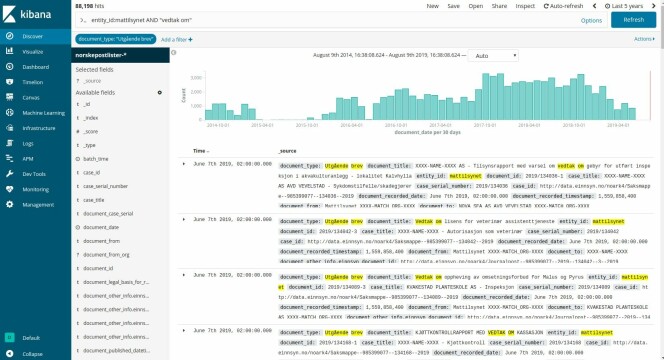Viewport: 664px width, 360px height.
Task: Open the APM section
Action: pyautogui.click(x=36, y=159)
